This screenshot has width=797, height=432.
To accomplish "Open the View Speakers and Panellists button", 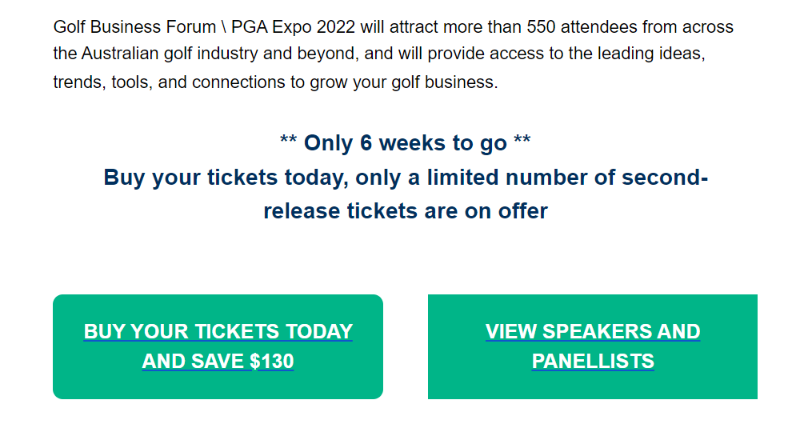I will pos(593,347).
